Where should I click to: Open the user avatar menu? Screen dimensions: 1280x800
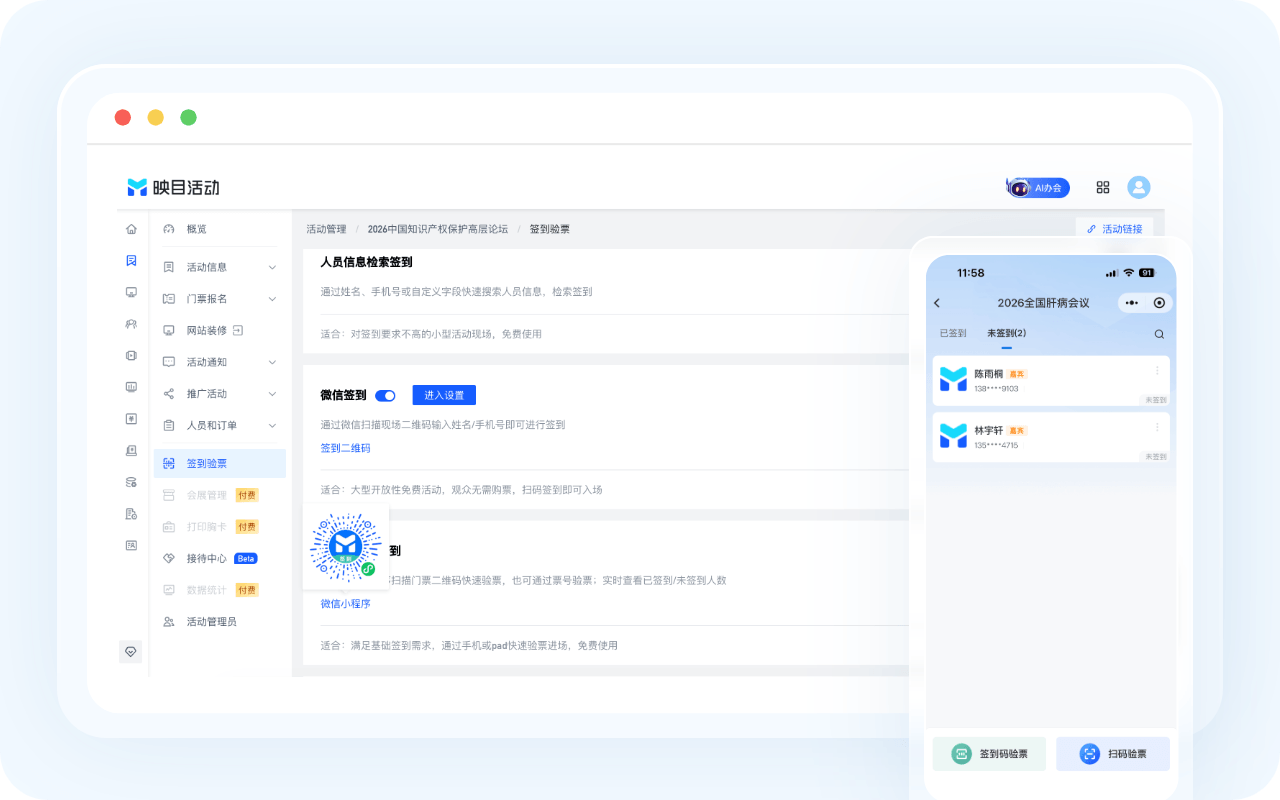[x=1138, y=187]
